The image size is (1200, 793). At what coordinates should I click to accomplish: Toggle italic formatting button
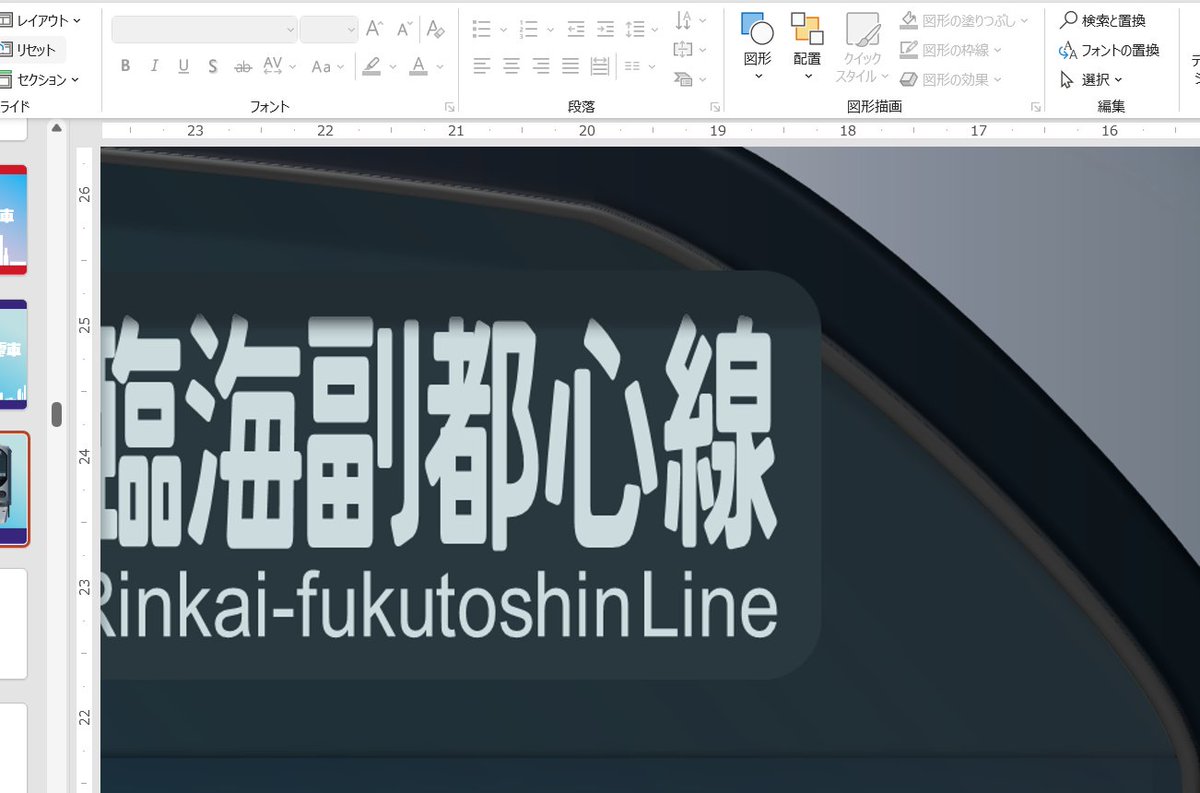(154, 67)
